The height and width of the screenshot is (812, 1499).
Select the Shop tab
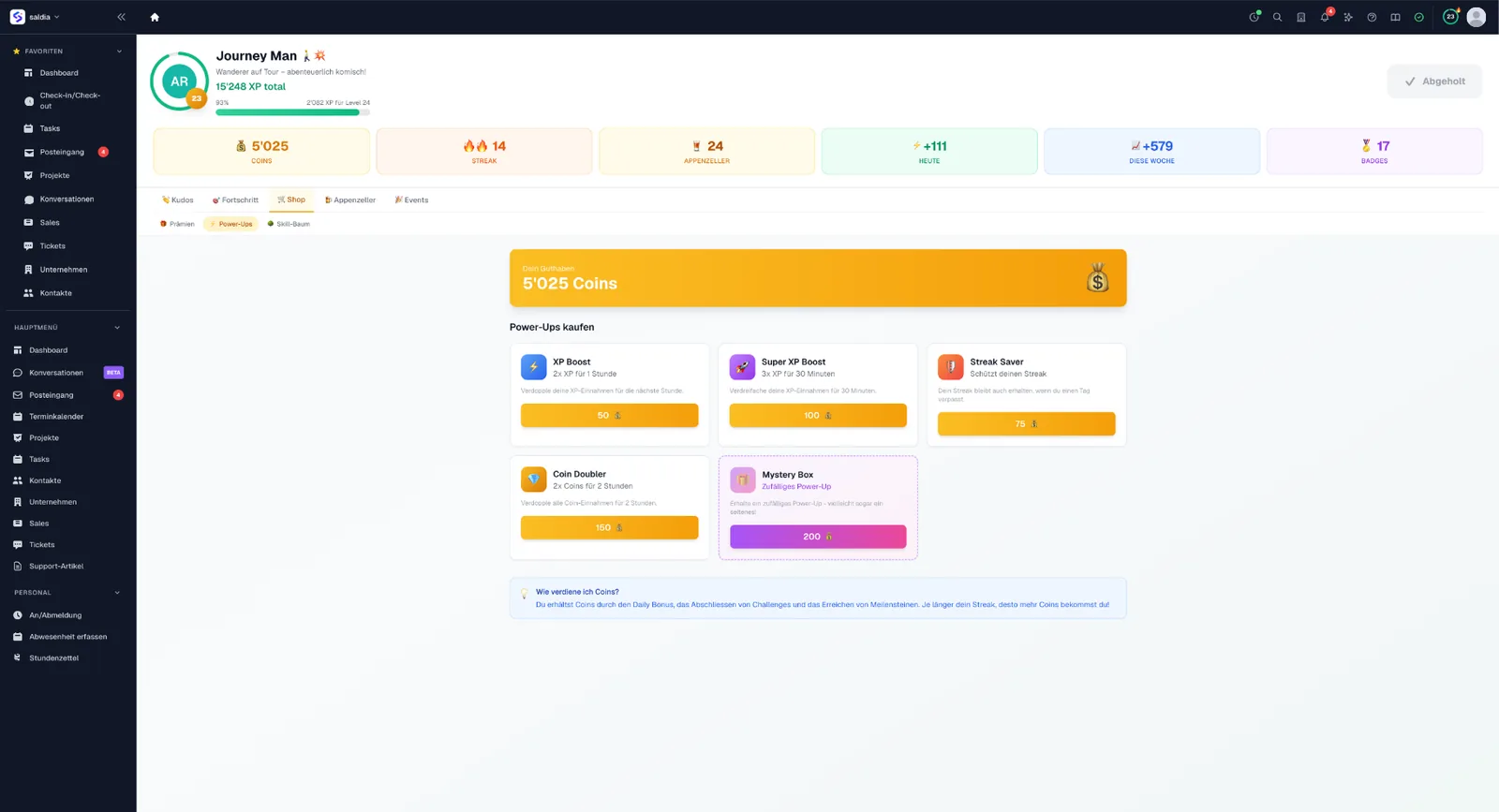291,199
